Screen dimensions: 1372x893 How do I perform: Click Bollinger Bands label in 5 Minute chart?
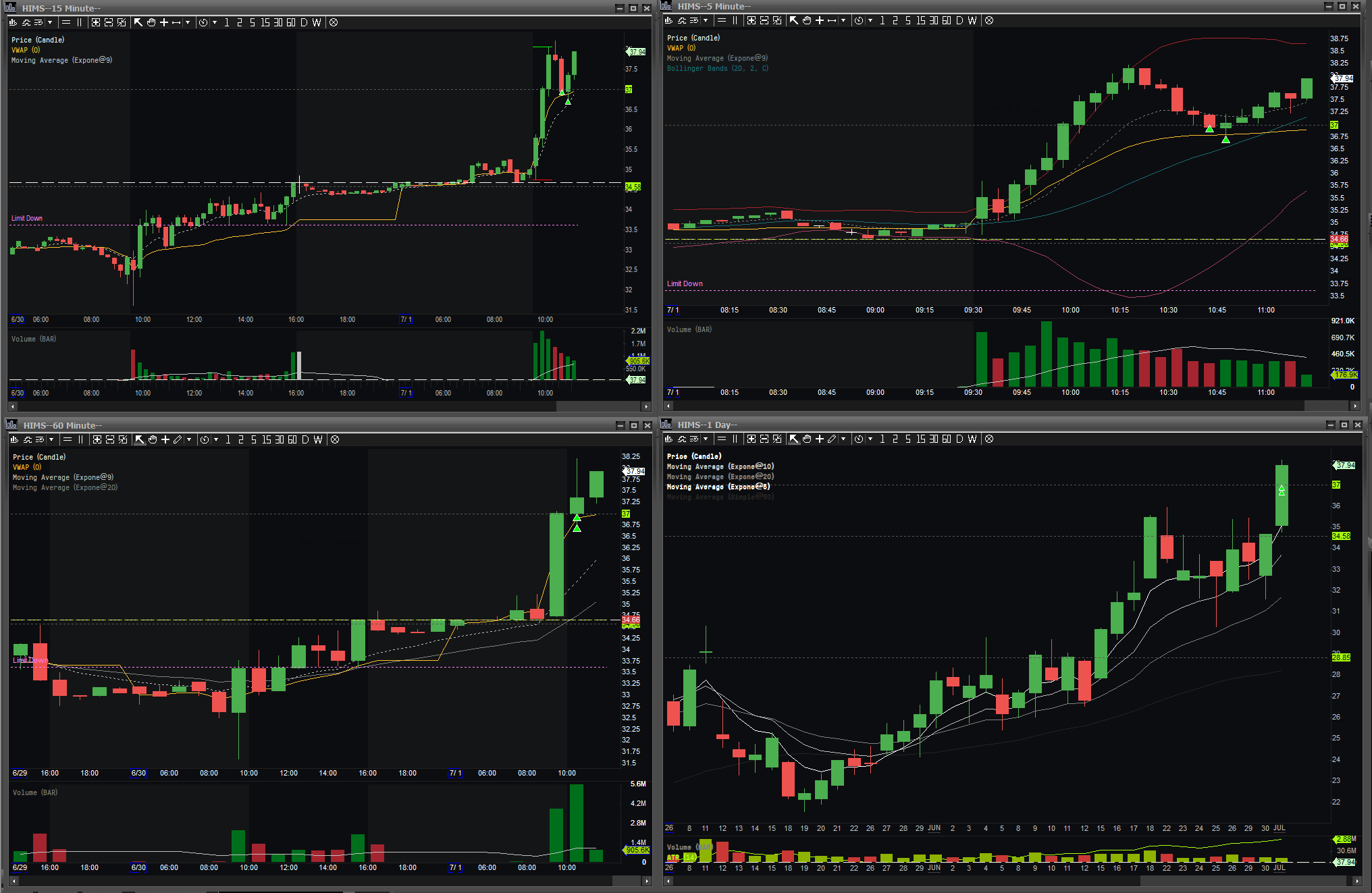[x=718, y=68]
